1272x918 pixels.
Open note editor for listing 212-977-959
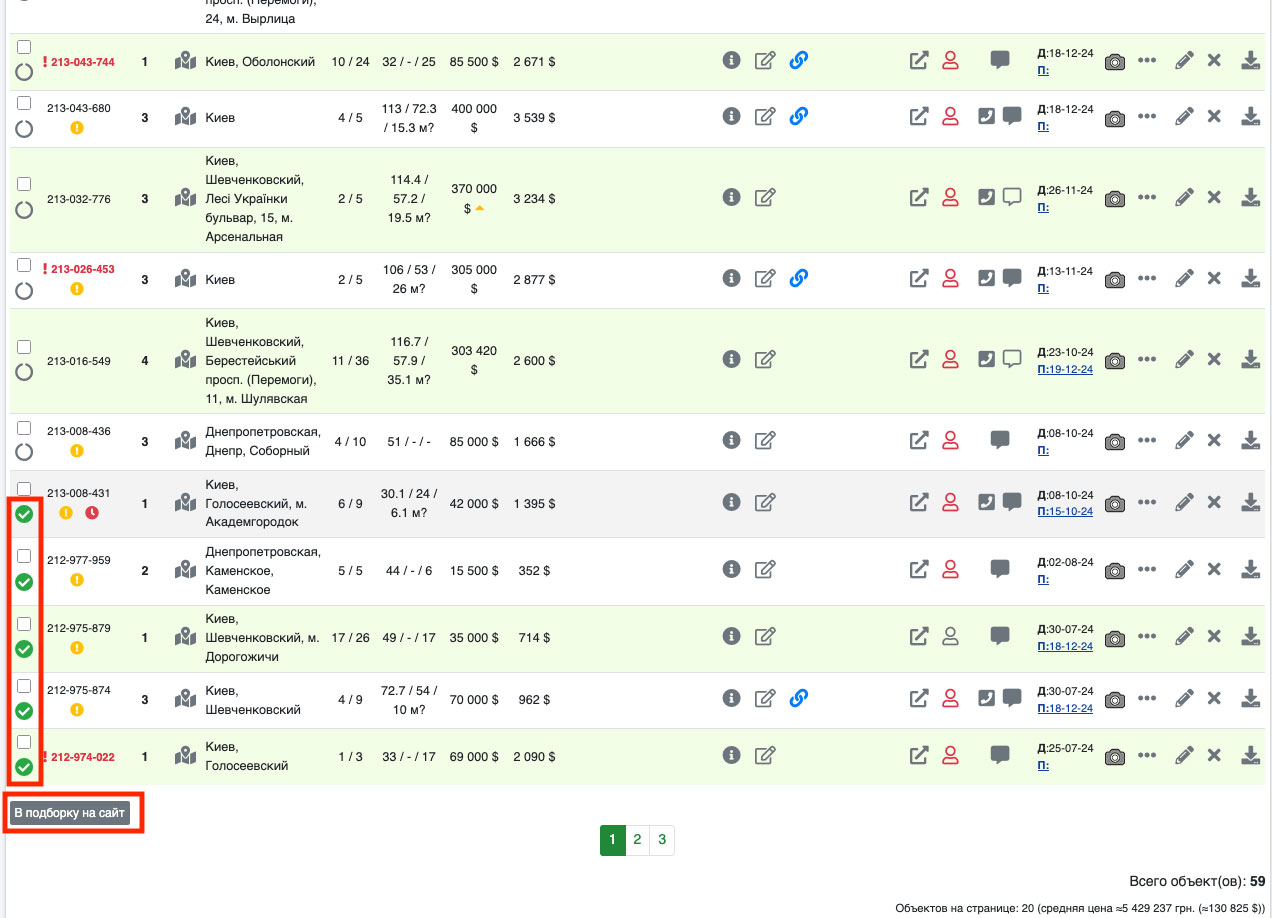tap(765, 570)
